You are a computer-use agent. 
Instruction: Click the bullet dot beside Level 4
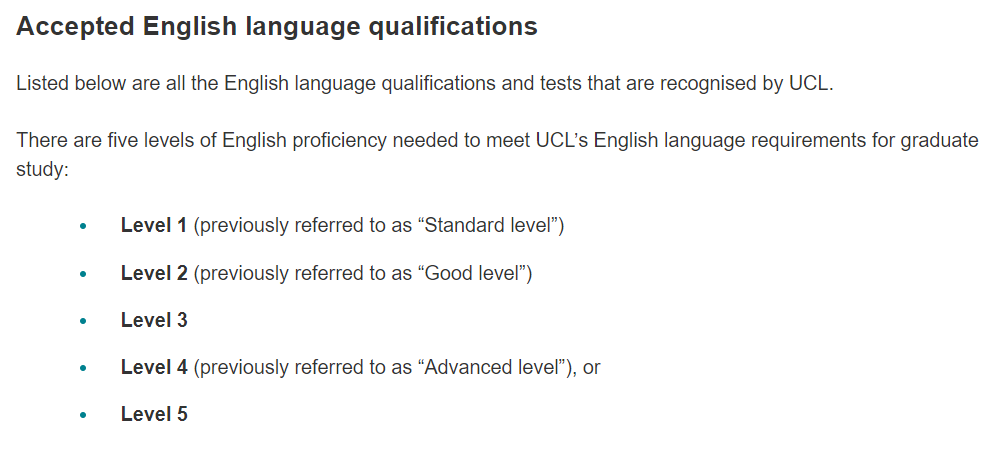click(x=83, y=368)
